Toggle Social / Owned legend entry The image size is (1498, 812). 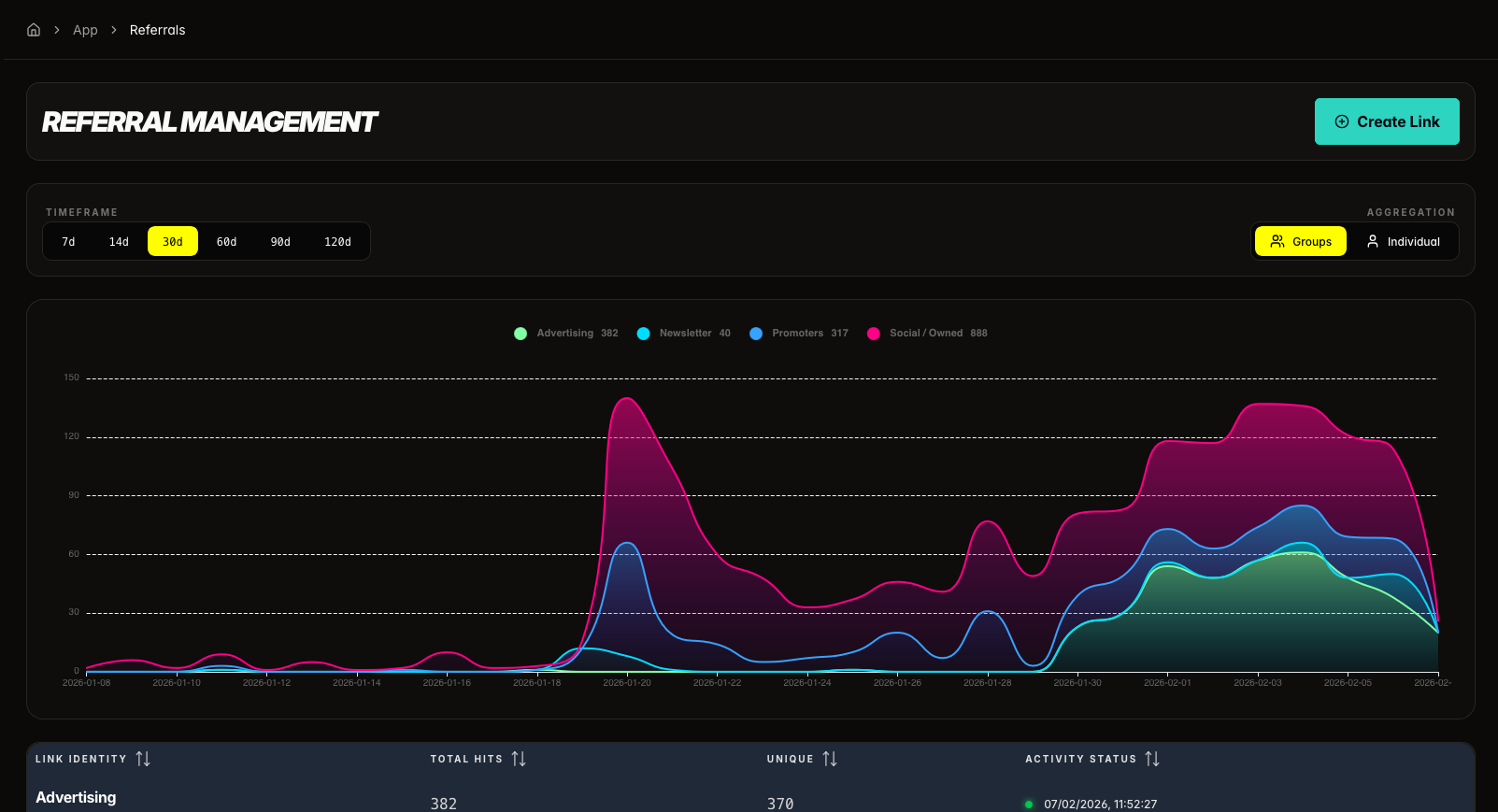926,334
